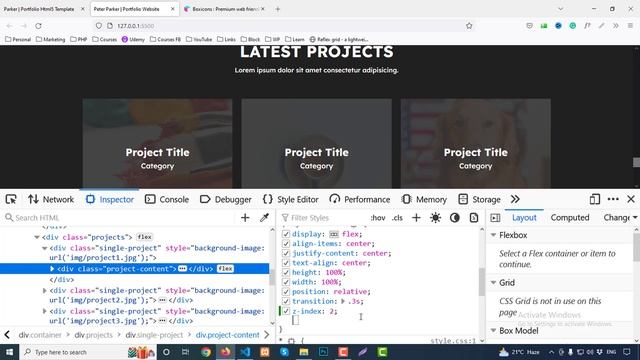640x360 pixels.
Task: Uncheck the z-index: 2 declaration
Action: click(x=286, y=311)
